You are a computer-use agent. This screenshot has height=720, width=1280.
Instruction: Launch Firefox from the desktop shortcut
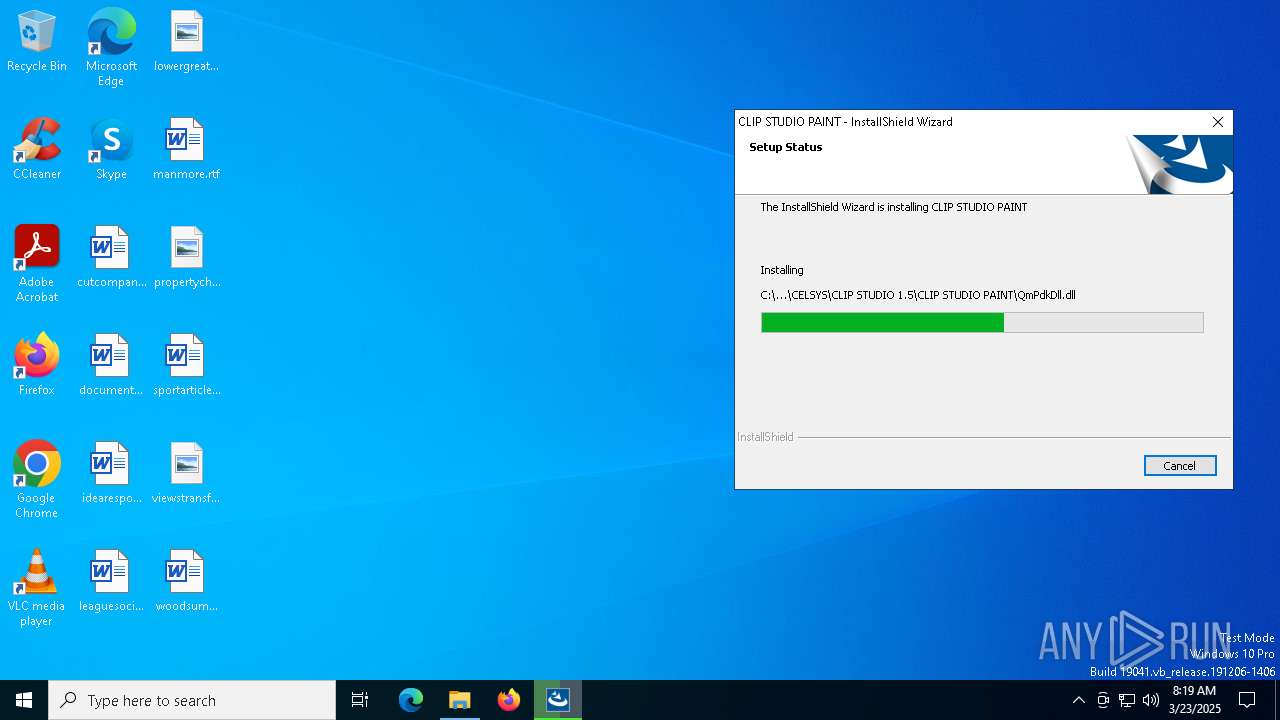[x=36, y=366]
